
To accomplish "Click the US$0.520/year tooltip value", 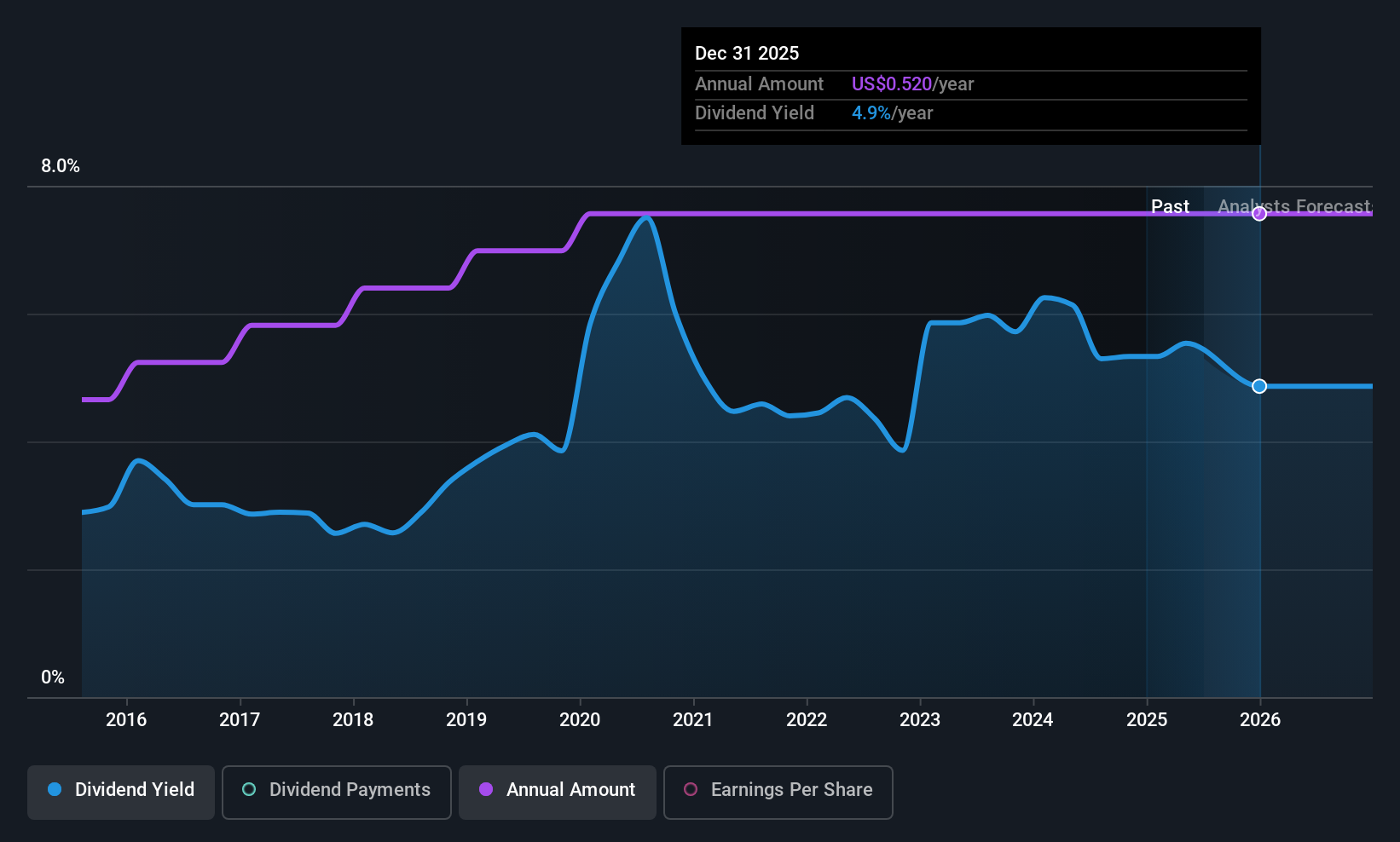I will click(912, 84).
